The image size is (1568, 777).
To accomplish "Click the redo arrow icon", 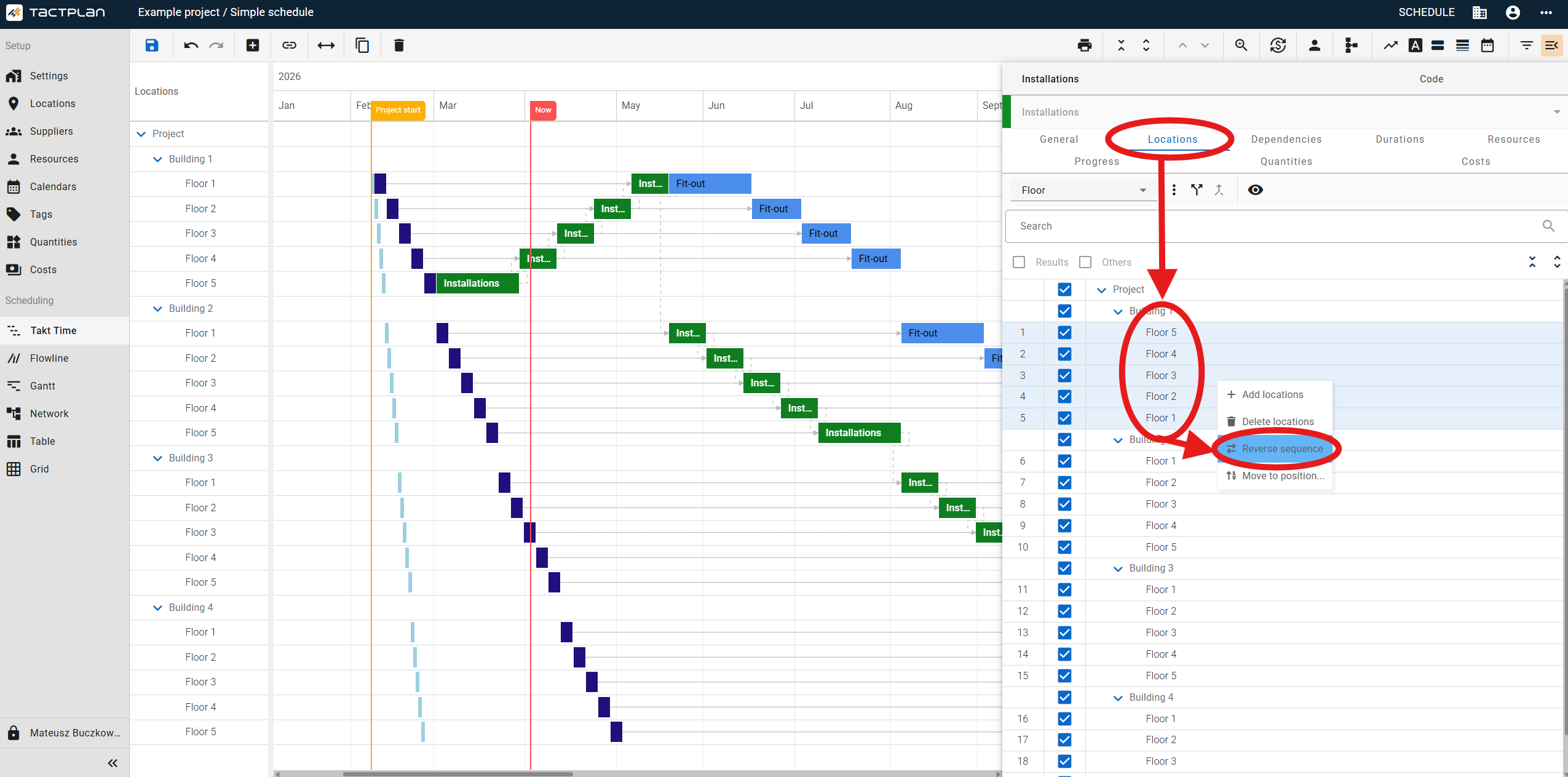I will click(x=216, y=45).
